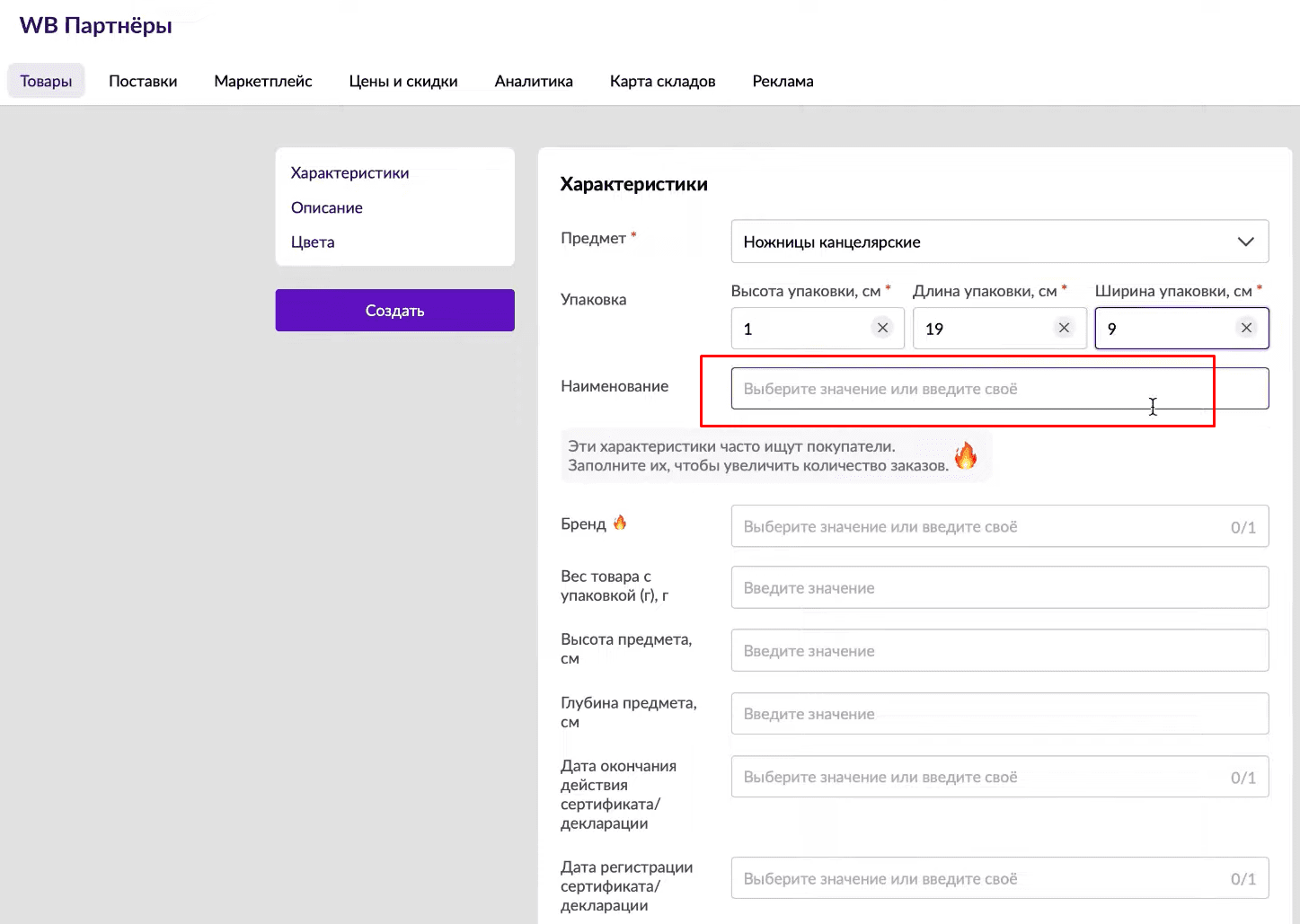This screenshot has width=1300, height=924.
Task: Go to the Аналитика tab
Action: tap(534, 81)
